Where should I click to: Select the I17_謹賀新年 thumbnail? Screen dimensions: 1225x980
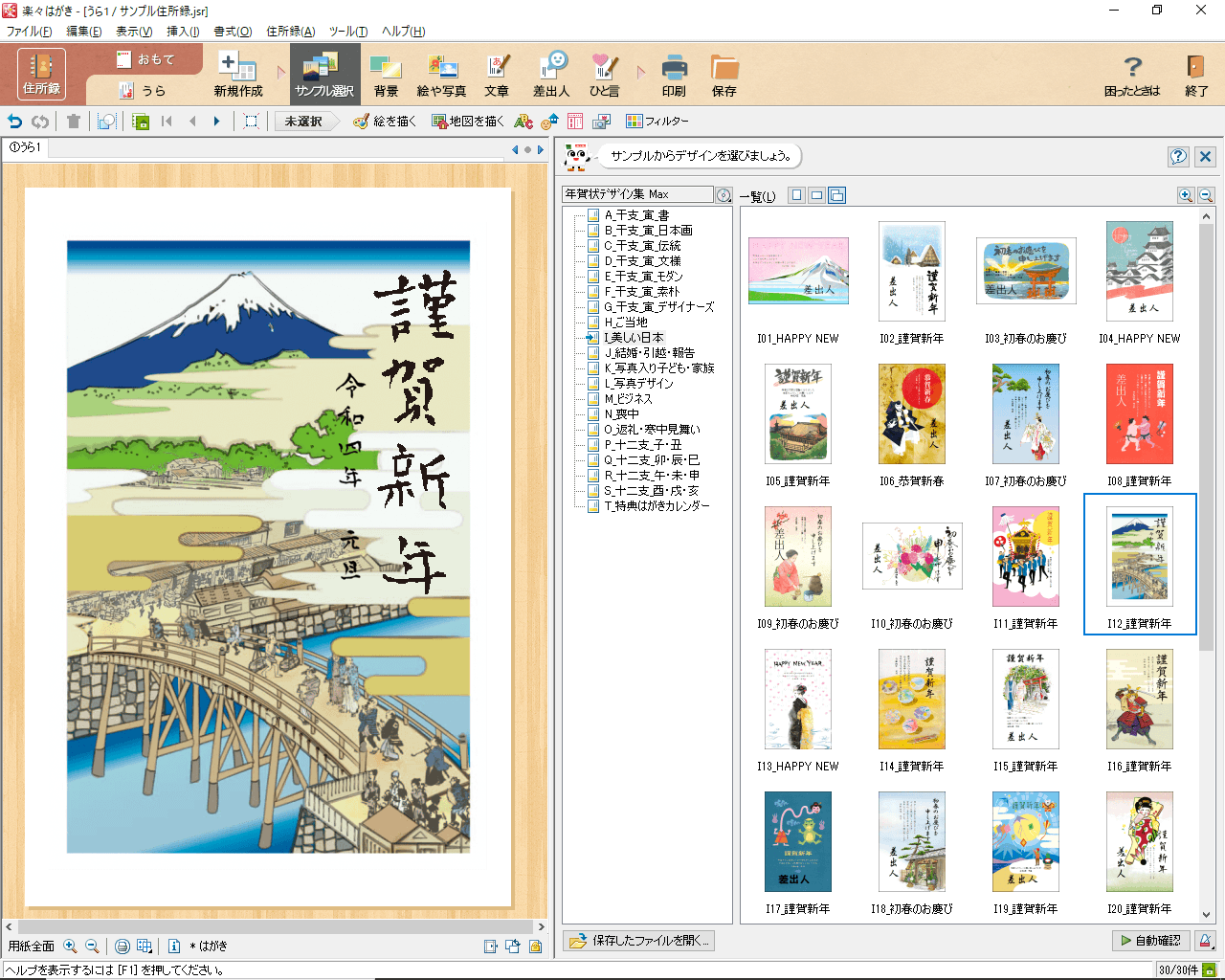pyautogui.click(x=798, y=841)
